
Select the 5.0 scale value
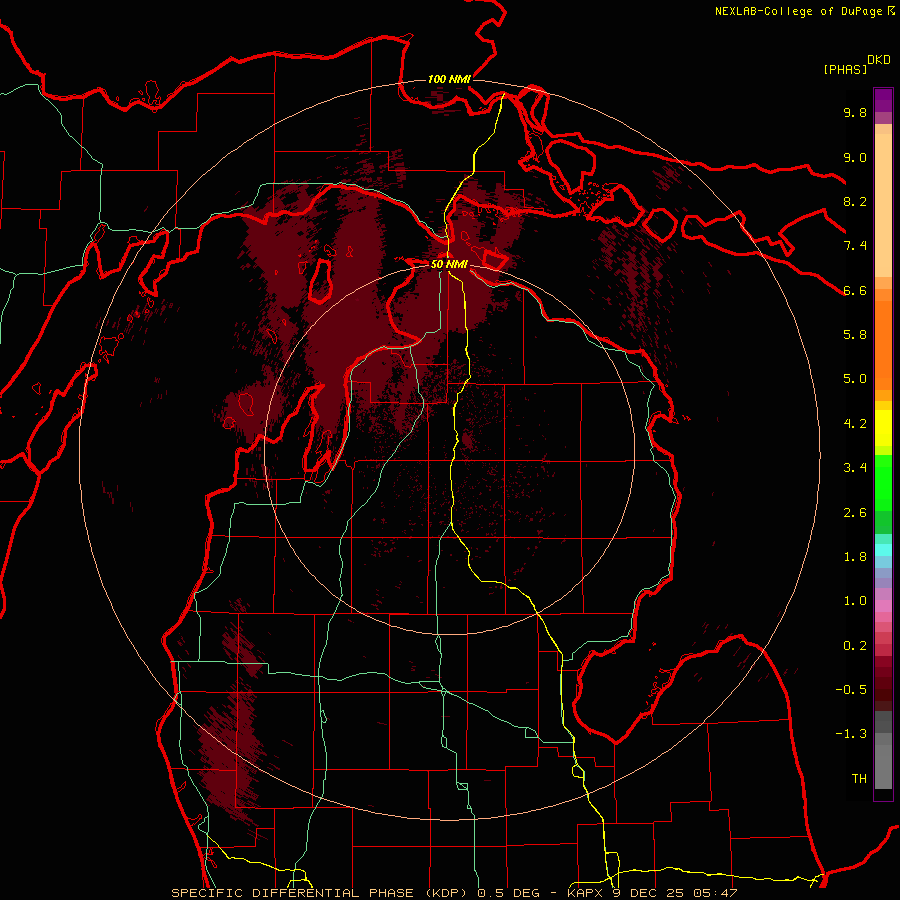855,379
